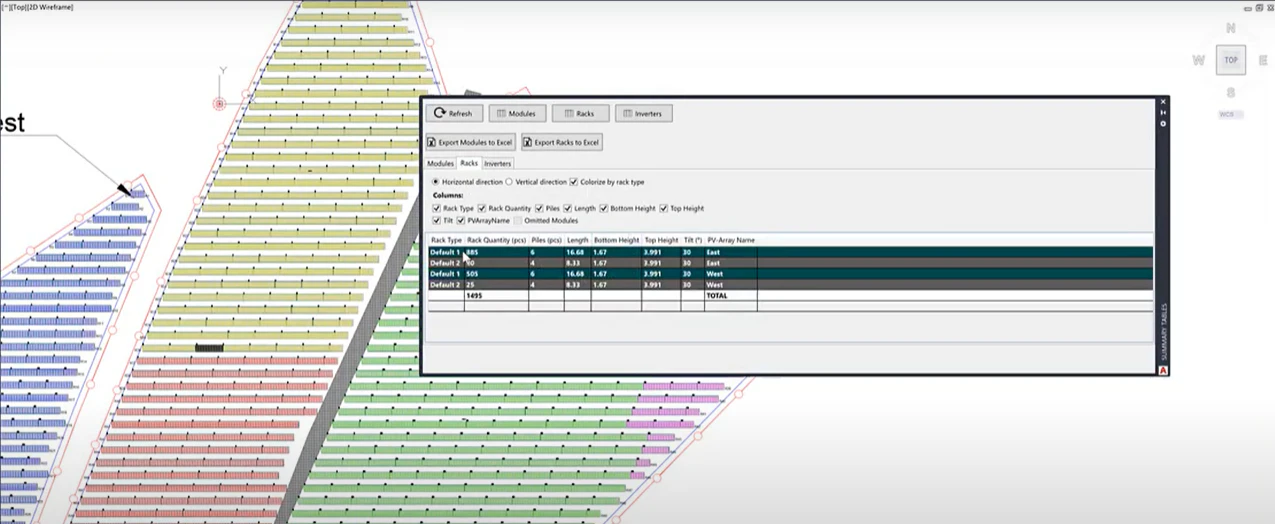Screen dimensions: 1275x524
Task: Click the Autodesk logo on palette bar
Action: [1163, 370]
